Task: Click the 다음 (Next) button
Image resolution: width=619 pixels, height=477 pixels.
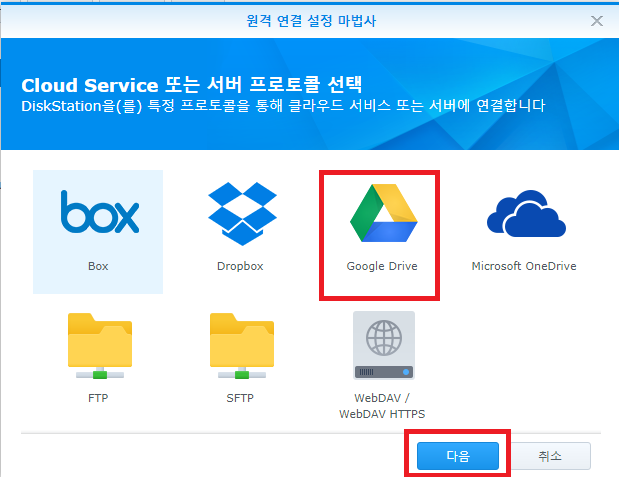Action: pyautogui.click(x=458, y=456)
